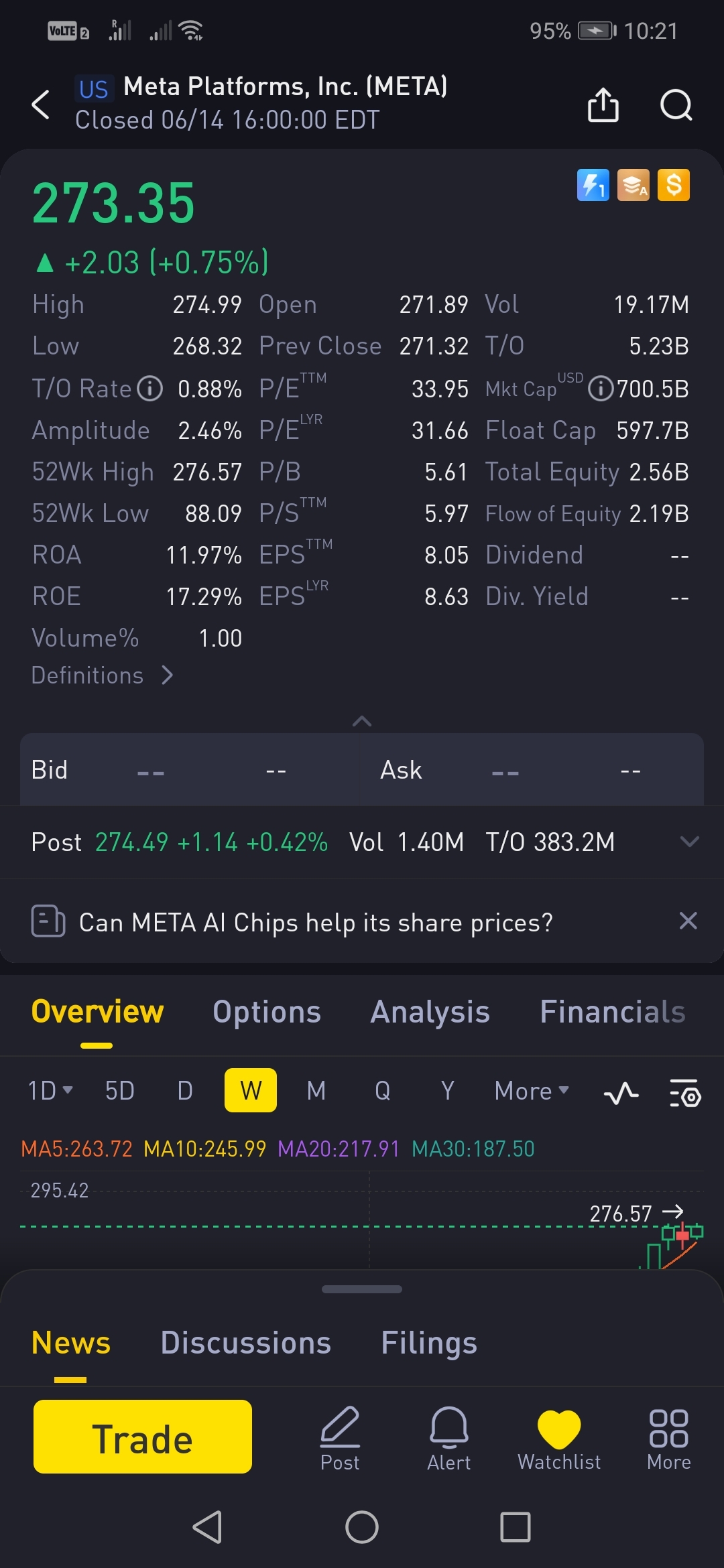Expand the Post market row chevron

click(x=689, y=842)
